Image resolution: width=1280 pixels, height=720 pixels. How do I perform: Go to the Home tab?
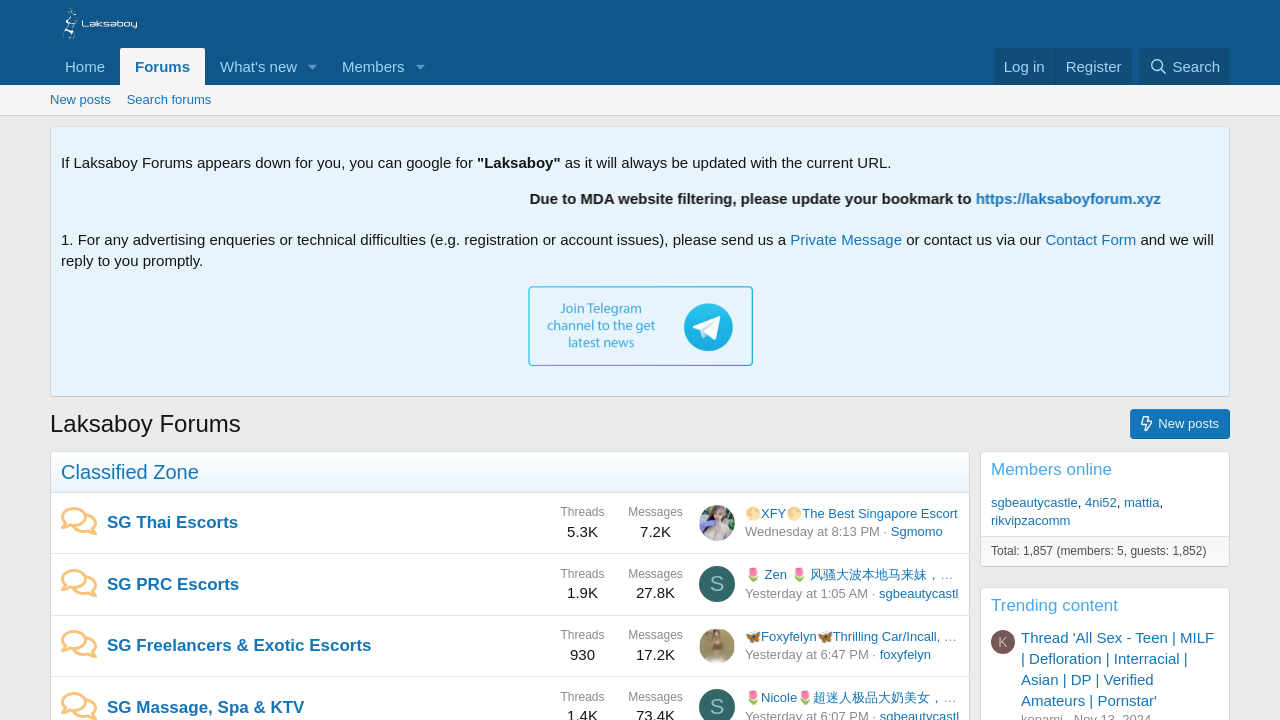pyautogui.click(x=85, y=67)
